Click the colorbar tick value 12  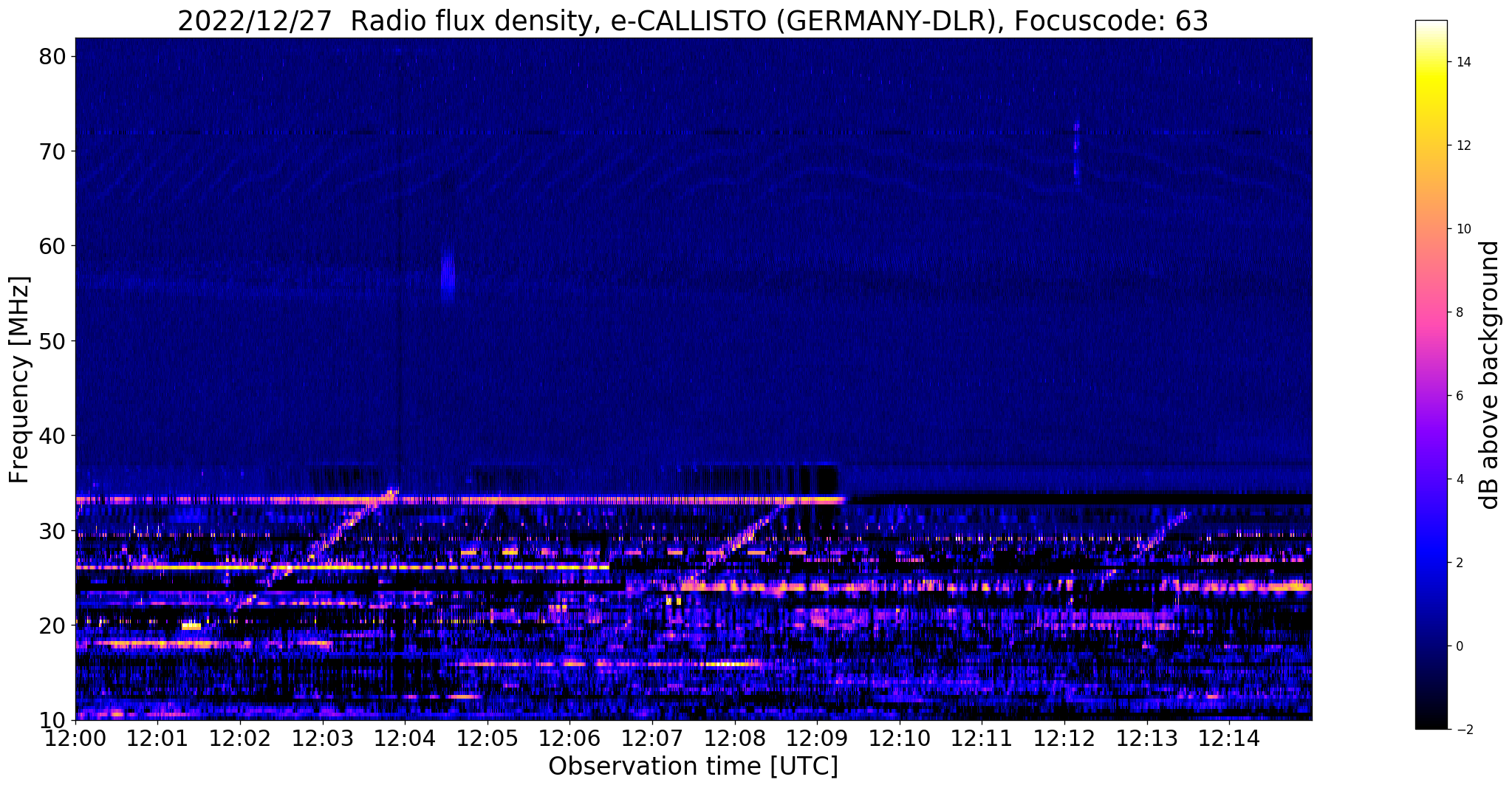(x=1462, y=145)
